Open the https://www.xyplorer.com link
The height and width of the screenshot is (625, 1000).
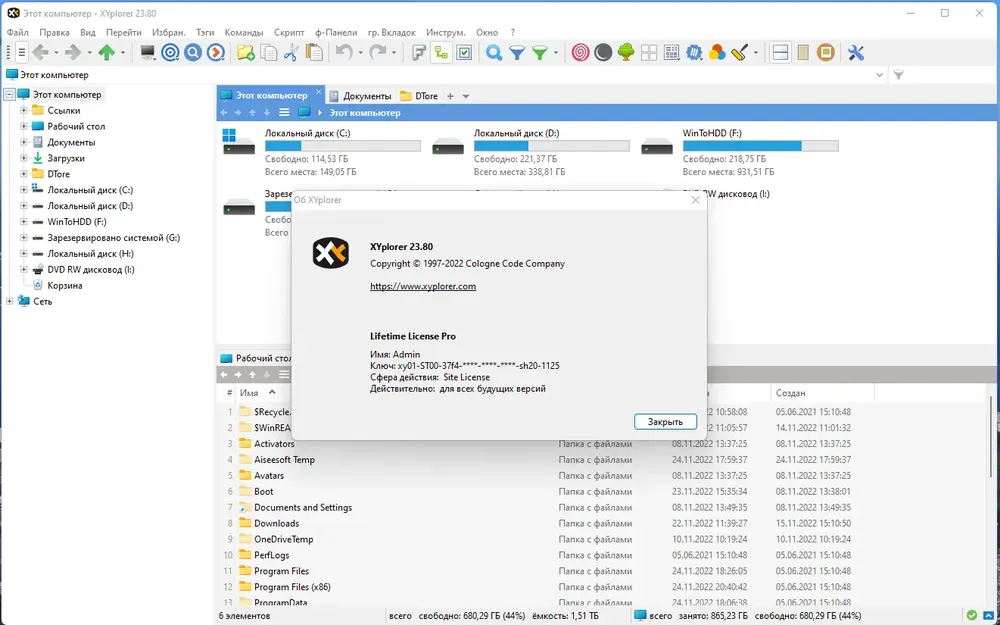point(423,286)
